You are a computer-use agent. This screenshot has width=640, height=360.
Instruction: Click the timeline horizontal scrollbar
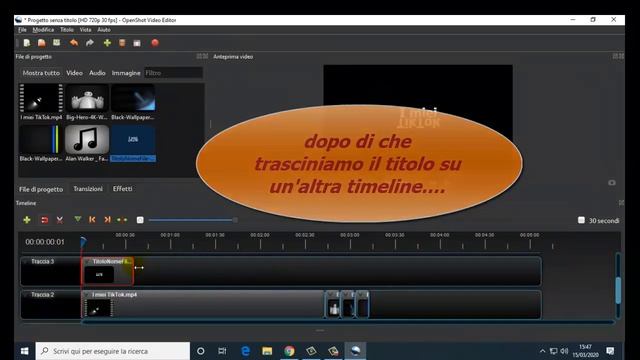tap(348, 322)
